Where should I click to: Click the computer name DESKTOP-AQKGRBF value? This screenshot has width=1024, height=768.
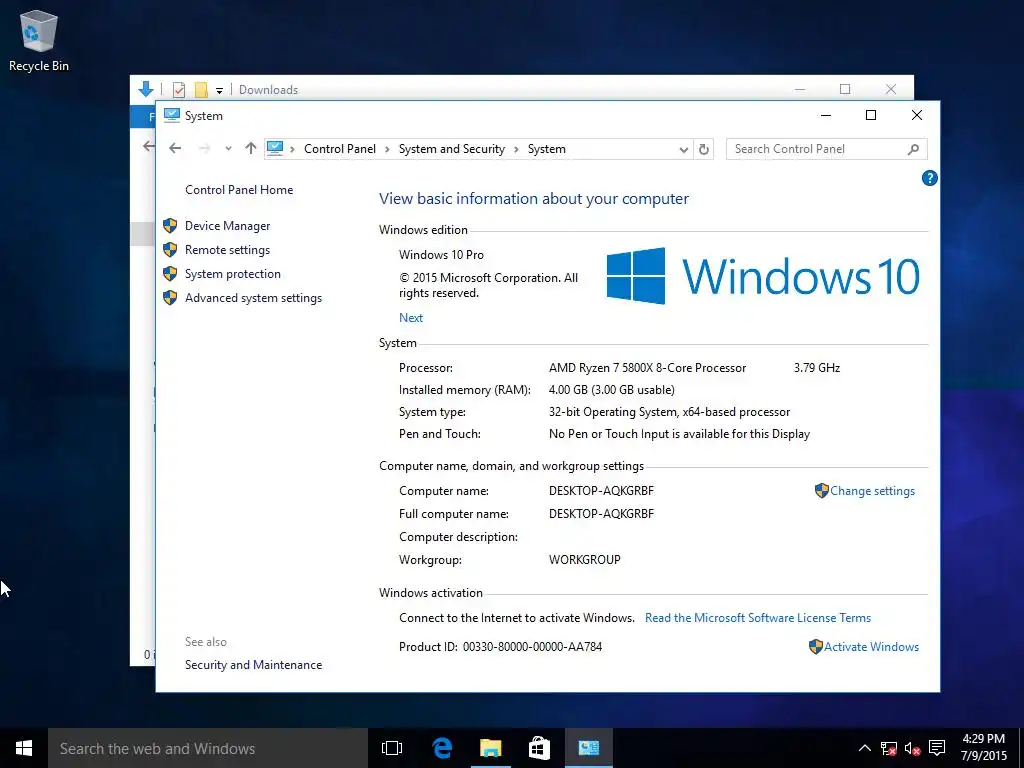(x=601, y=491)
